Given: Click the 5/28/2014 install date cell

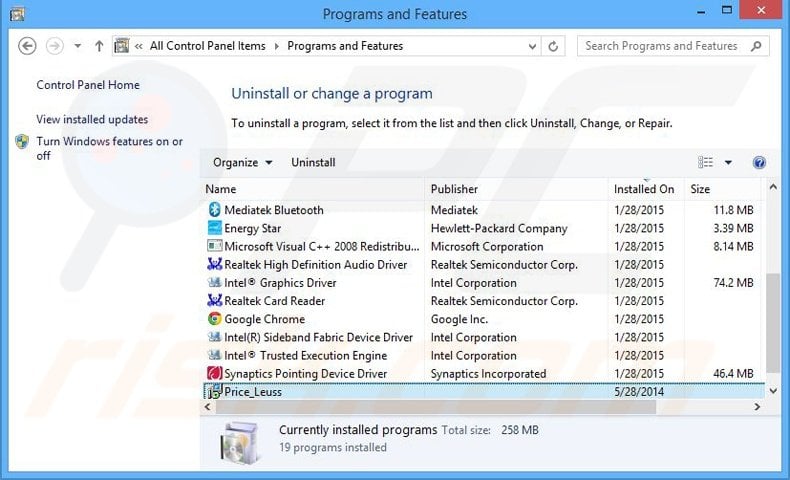Looking at the screenshot, I should (x=639, y=392).
